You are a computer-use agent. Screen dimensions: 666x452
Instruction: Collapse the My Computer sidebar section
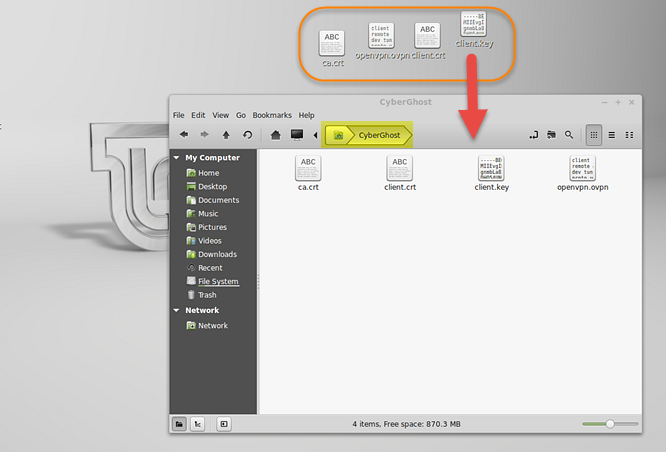(177, 158)
